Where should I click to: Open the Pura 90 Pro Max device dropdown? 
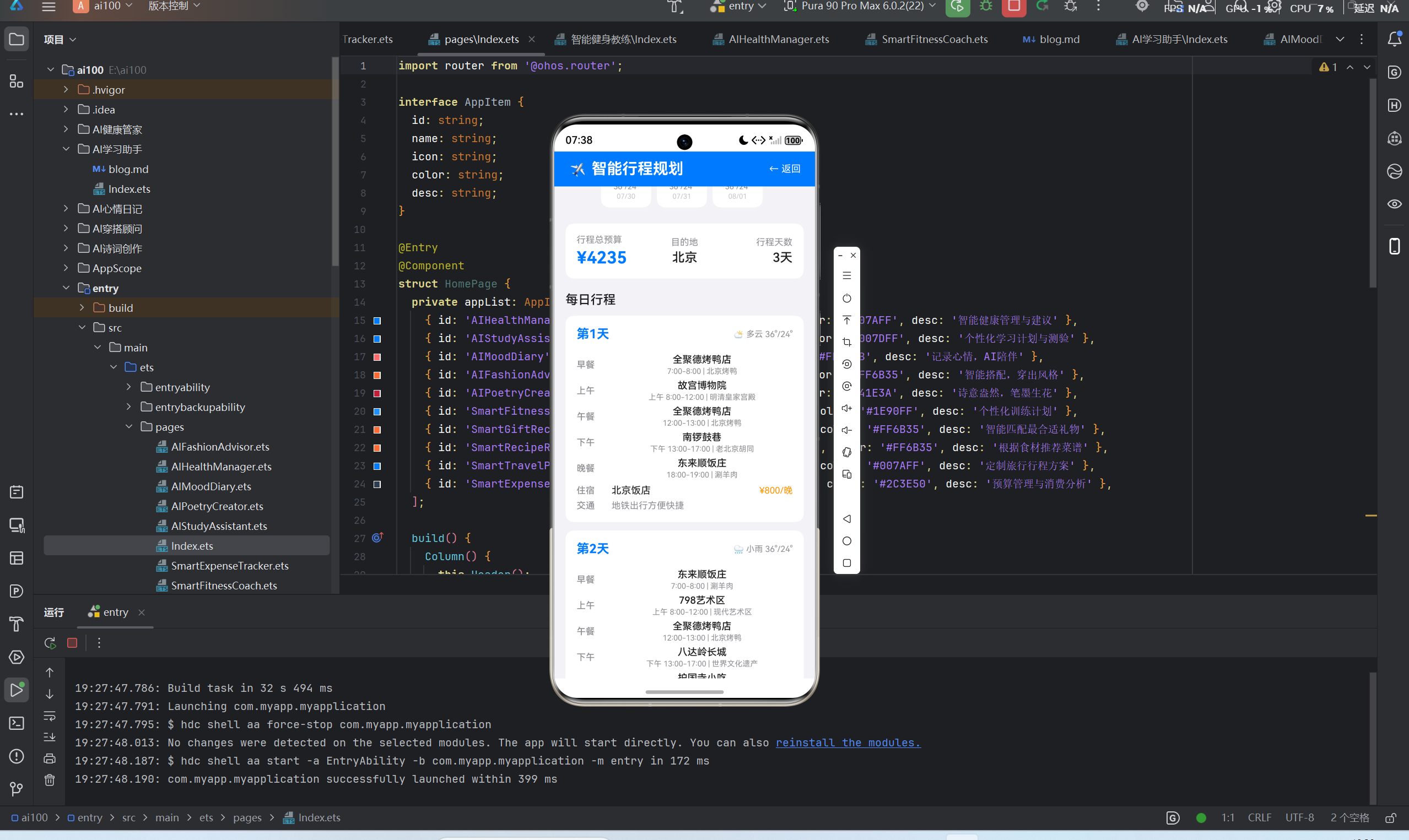861,6
